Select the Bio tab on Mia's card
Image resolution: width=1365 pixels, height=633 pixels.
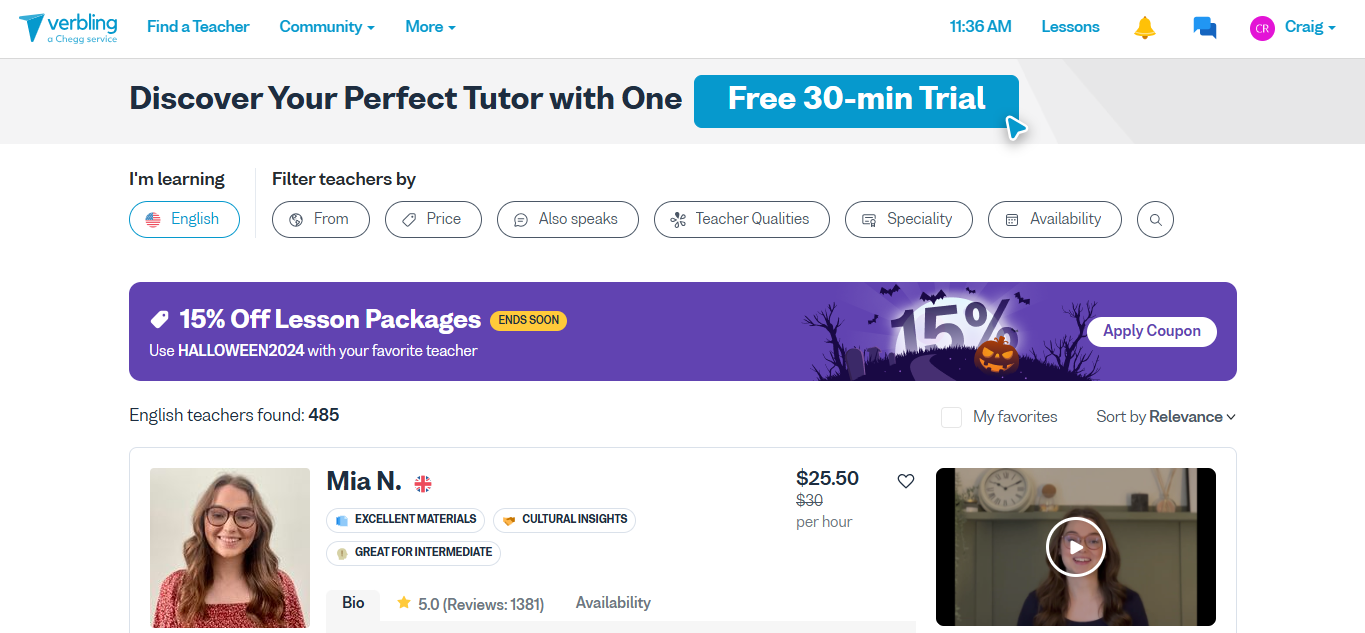[x=353, y=602]
